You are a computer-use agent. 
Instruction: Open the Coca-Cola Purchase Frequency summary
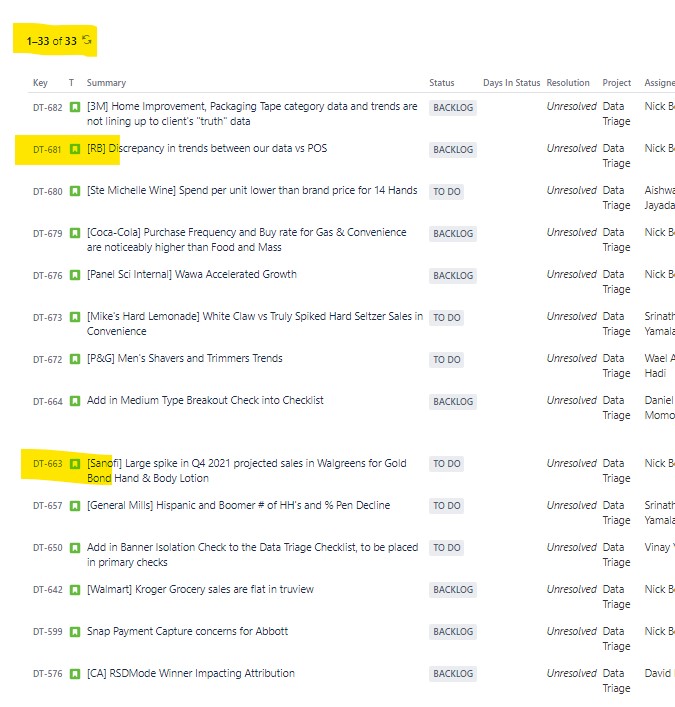coord(247,239)
